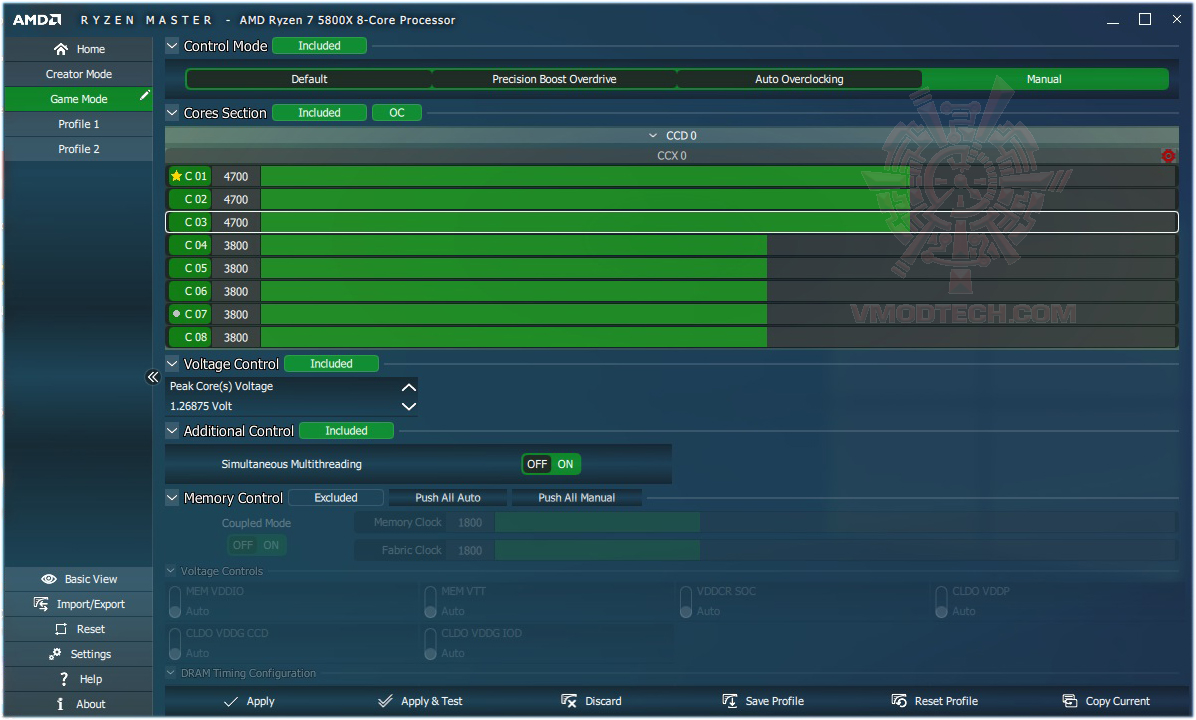
Task: Decrease Peak Core(s) Voltage with down arrow
Action: tap(409, 407)
